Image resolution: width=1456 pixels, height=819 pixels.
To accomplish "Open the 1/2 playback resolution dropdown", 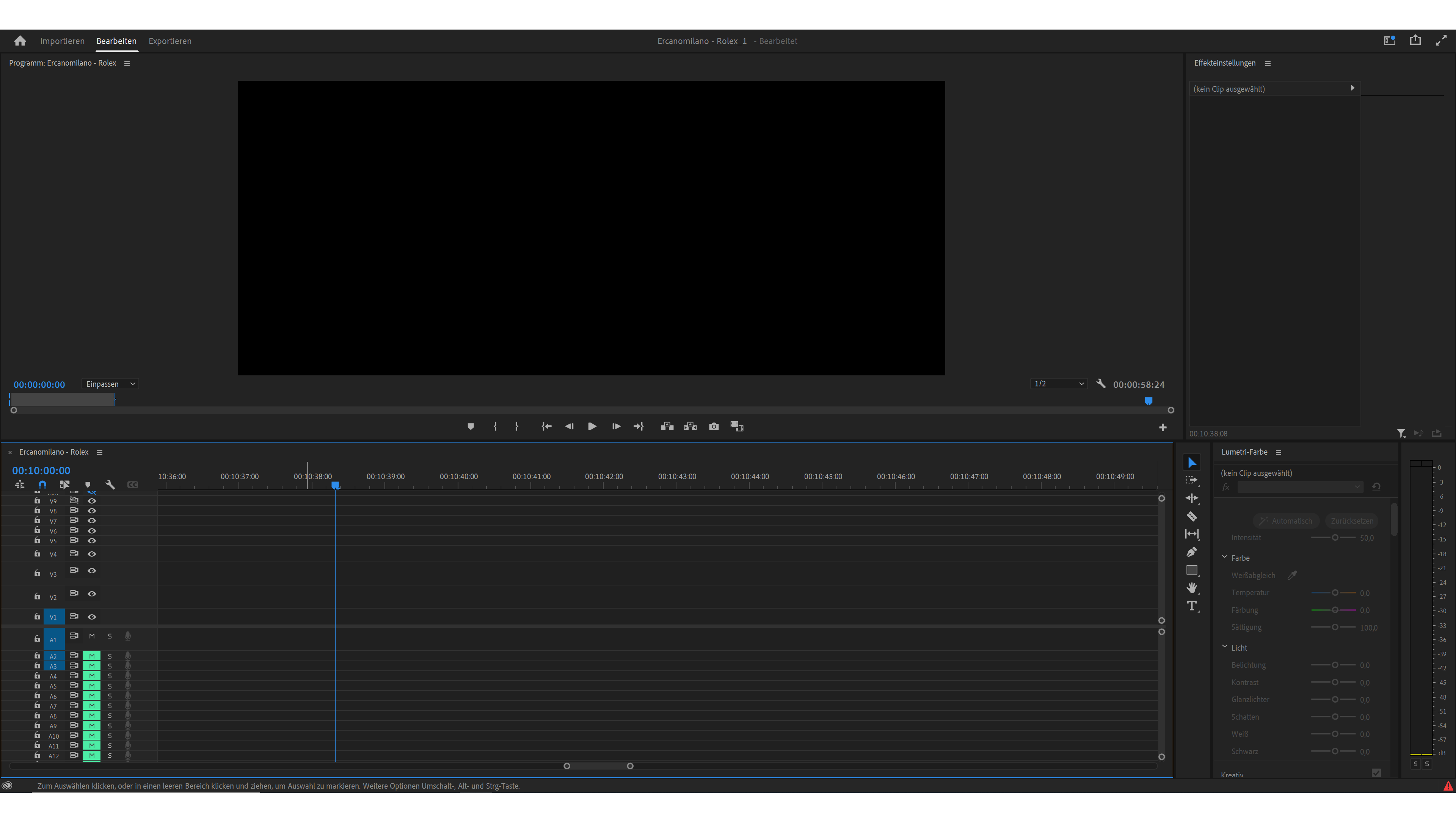I will [1058, 384].
